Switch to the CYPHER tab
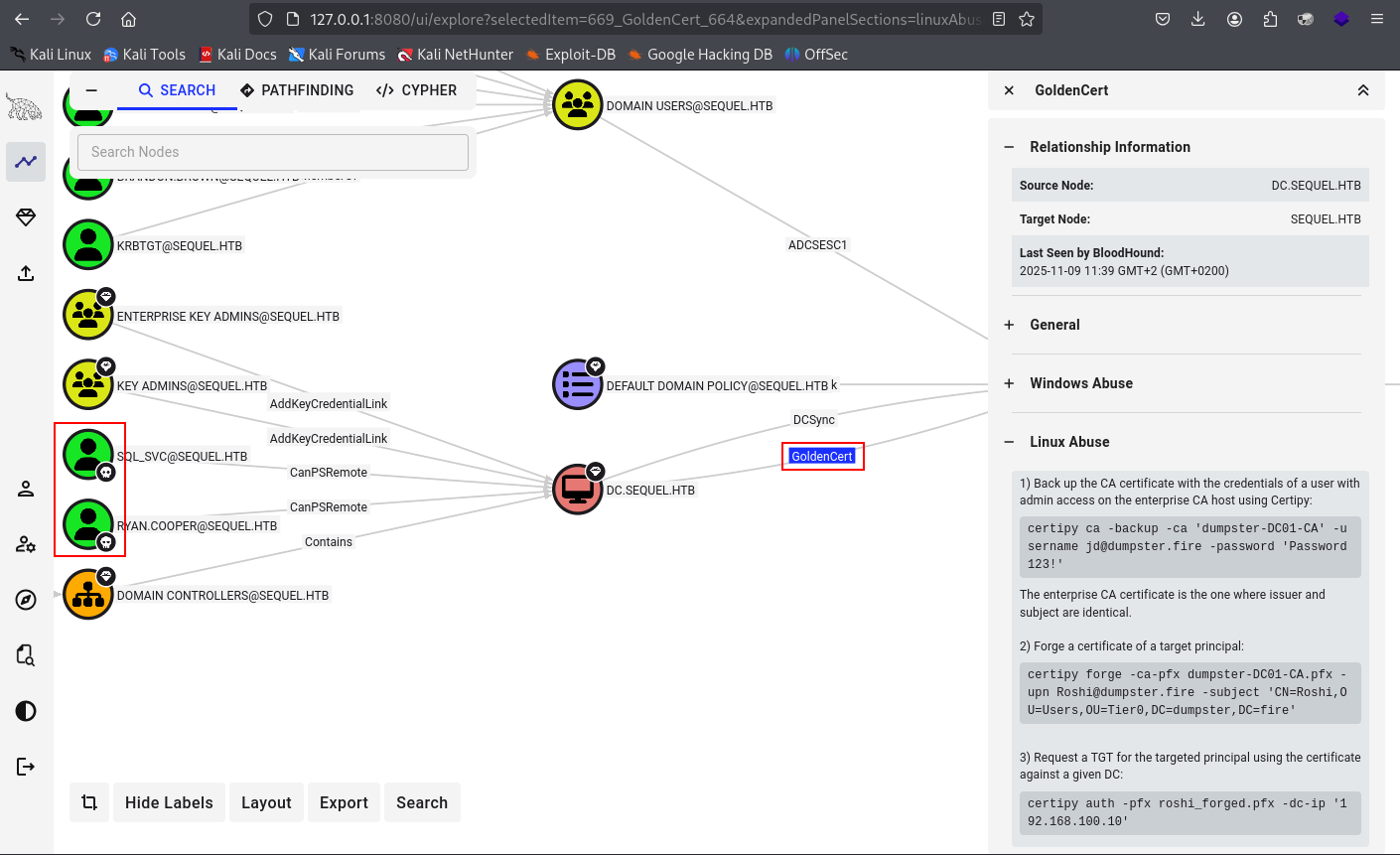 coord(416,90)
